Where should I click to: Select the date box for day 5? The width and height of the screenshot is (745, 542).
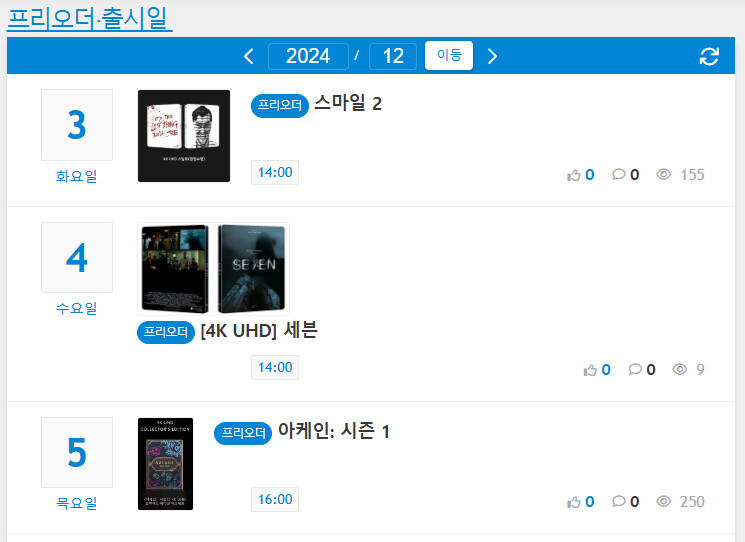tap(77, 452)
